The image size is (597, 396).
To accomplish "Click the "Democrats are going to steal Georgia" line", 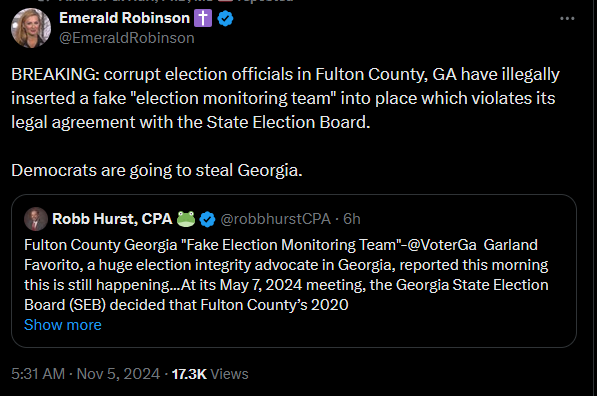I will click(157, 170).
